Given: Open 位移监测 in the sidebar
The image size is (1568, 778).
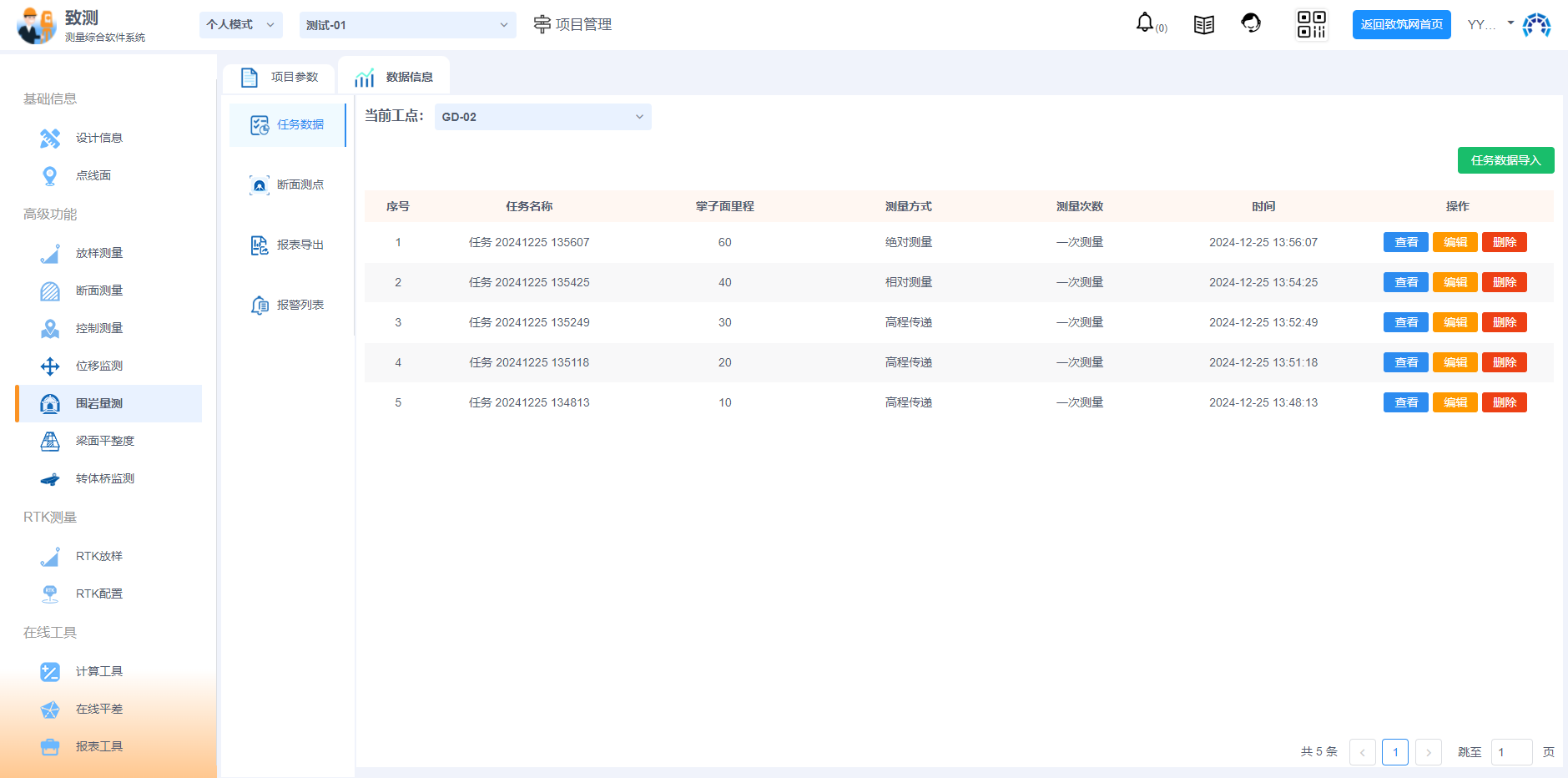Looking at the screenshot, I should pos(98,366).
